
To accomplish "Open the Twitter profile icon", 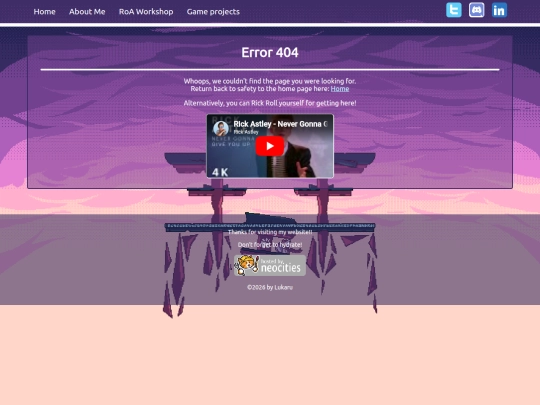I will tap(454, 10).
